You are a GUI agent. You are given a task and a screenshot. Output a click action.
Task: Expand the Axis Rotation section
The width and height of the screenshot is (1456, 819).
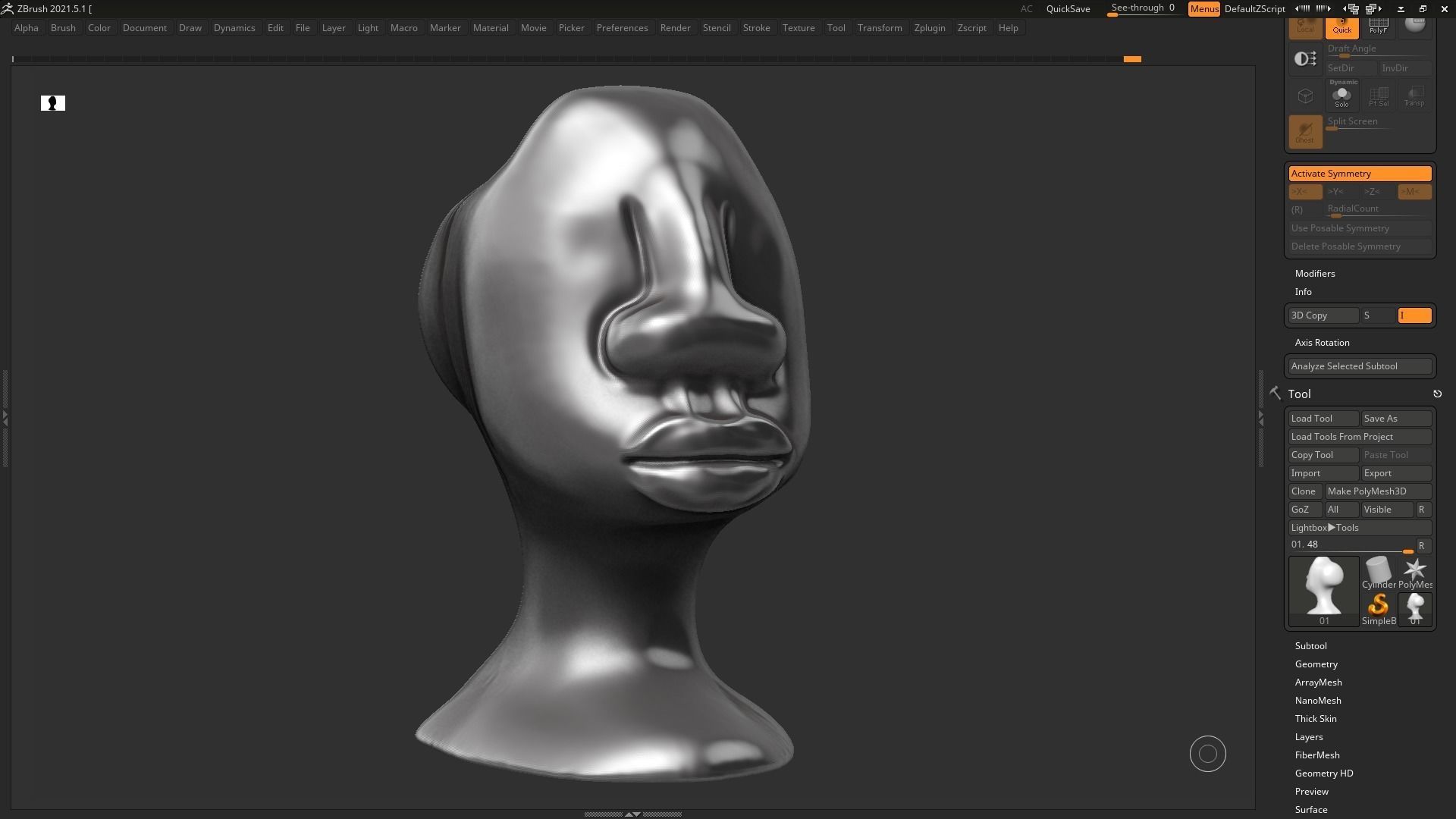coord(1322,343)
